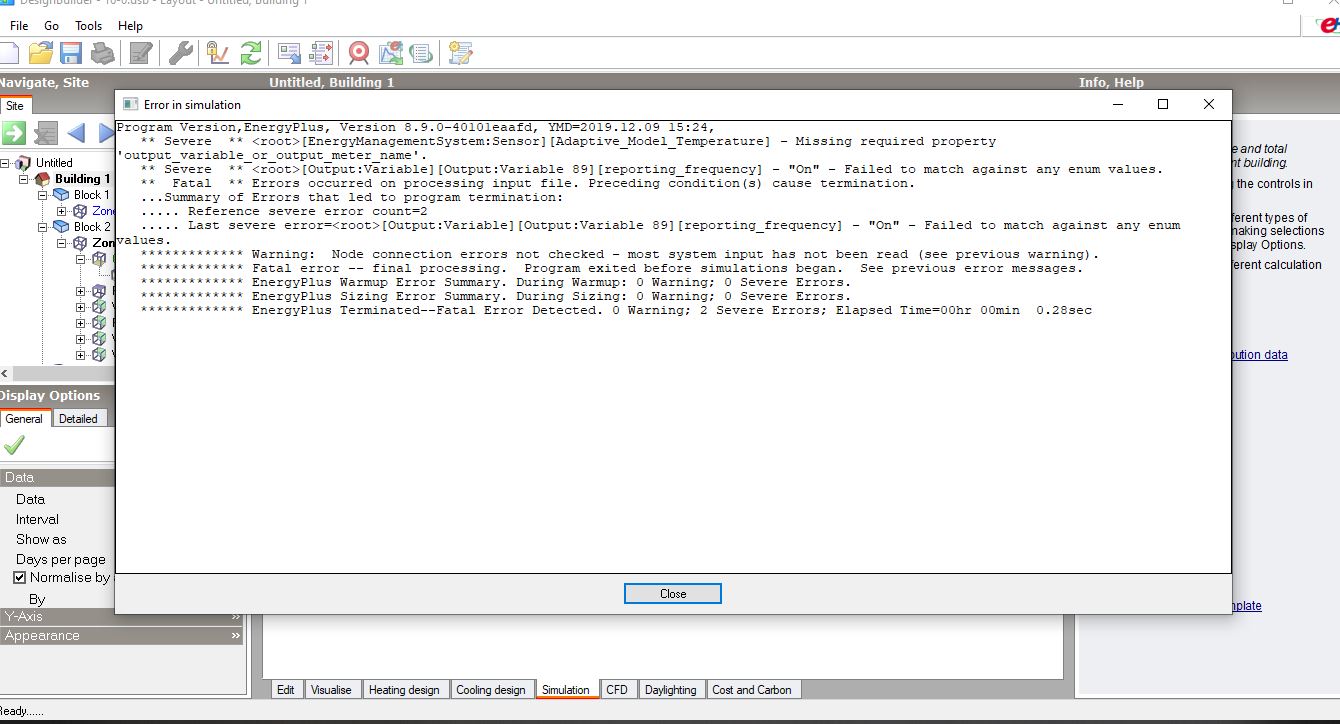Close the Error in simulation dialog
Image resolution: width=1340 pixels, height=724 pixels.
(x=673, y=594)
